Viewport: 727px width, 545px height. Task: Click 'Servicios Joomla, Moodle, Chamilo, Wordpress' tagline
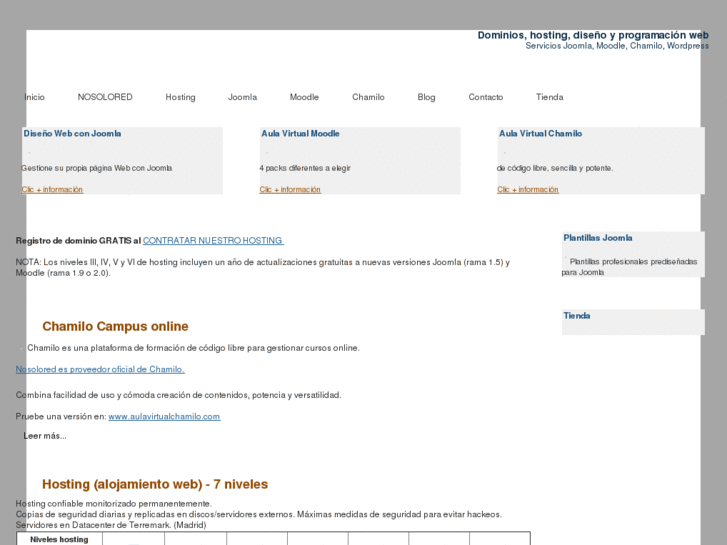[x=617, y=46]
